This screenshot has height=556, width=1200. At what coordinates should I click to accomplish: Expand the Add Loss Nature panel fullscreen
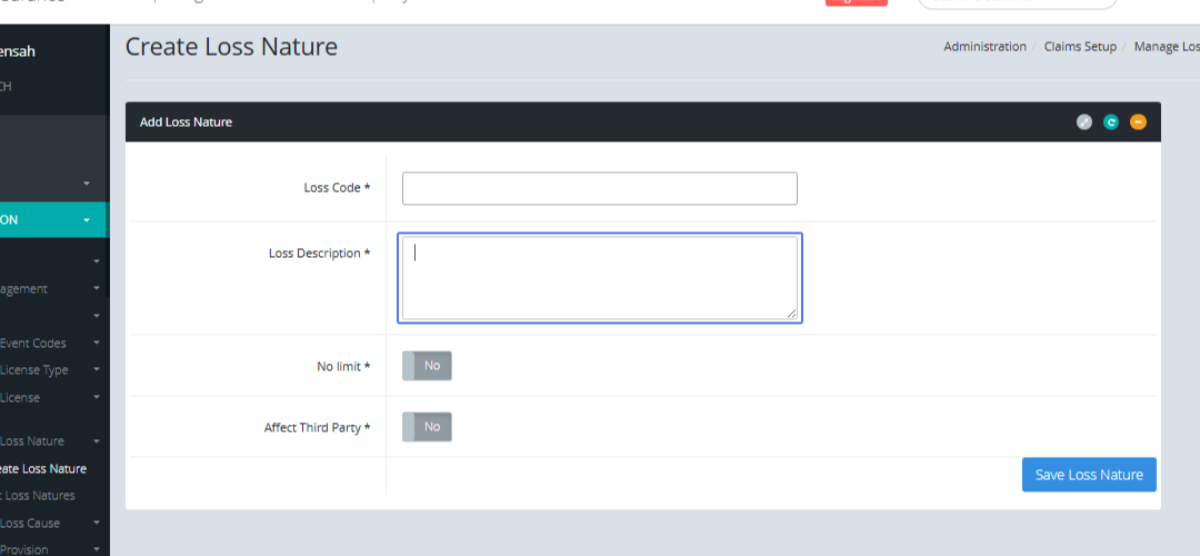pyautogui.click(x=1084, y=122)
